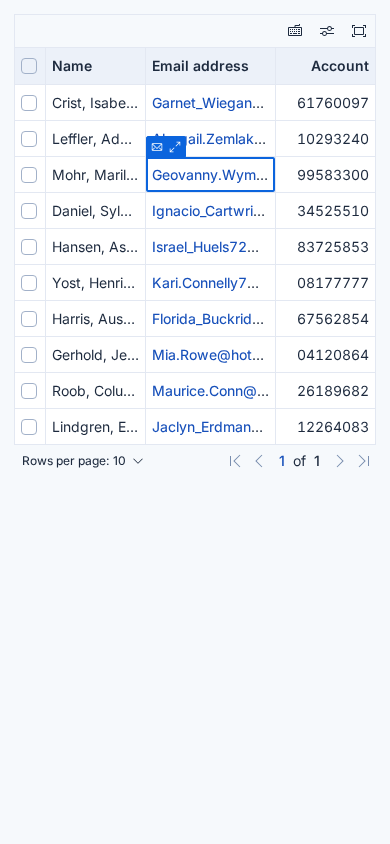
Task: Open the Rows per page dropdown
Action: (x=83, y=461)
